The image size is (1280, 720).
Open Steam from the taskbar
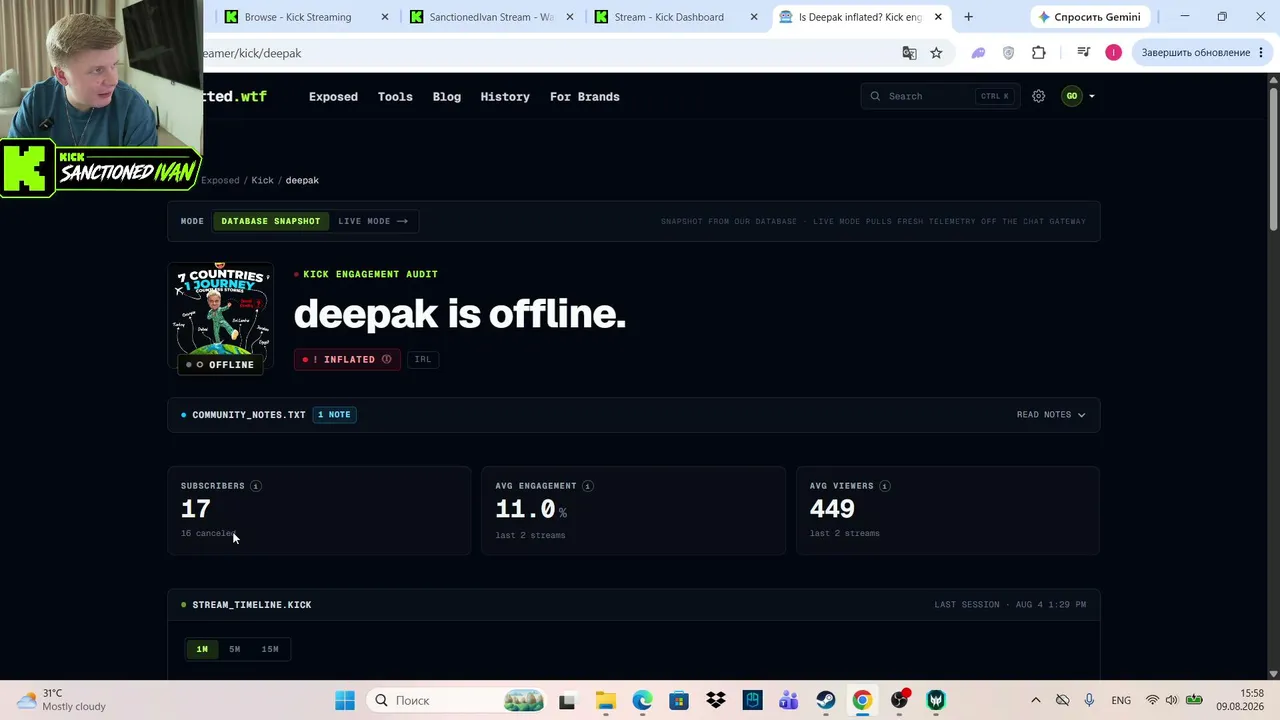click(x=826, y=700)
